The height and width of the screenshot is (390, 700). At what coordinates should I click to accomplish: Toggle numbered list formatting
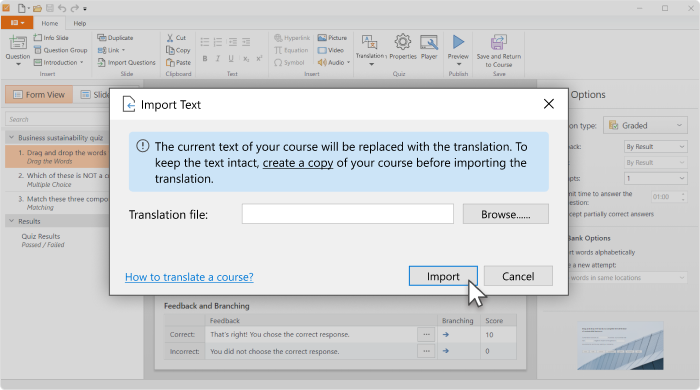click(218, 42)
